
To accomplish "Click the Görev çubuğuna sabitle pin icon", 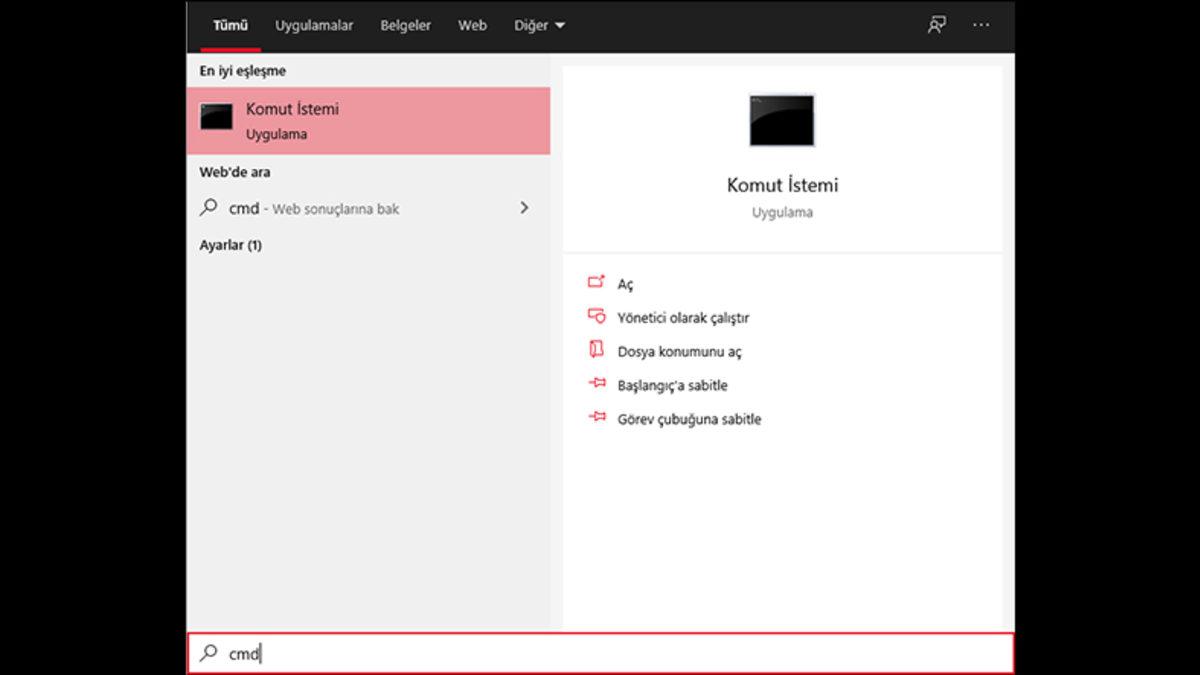I will (x=597, y=418).
